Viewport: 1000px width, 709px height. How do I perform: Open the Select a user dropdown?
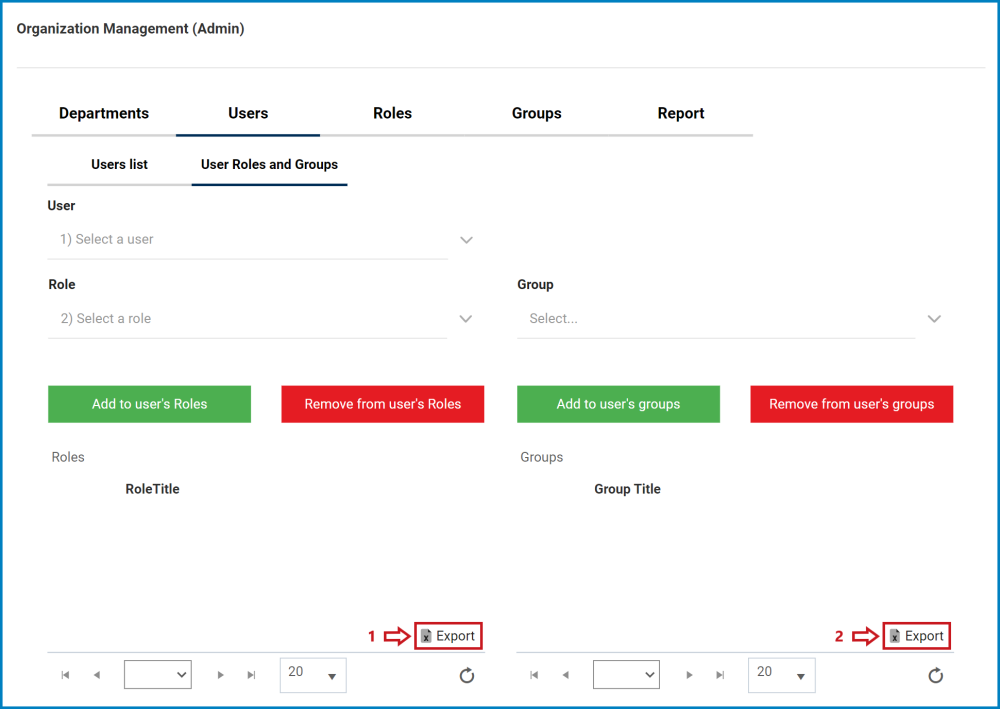point(466,240)
